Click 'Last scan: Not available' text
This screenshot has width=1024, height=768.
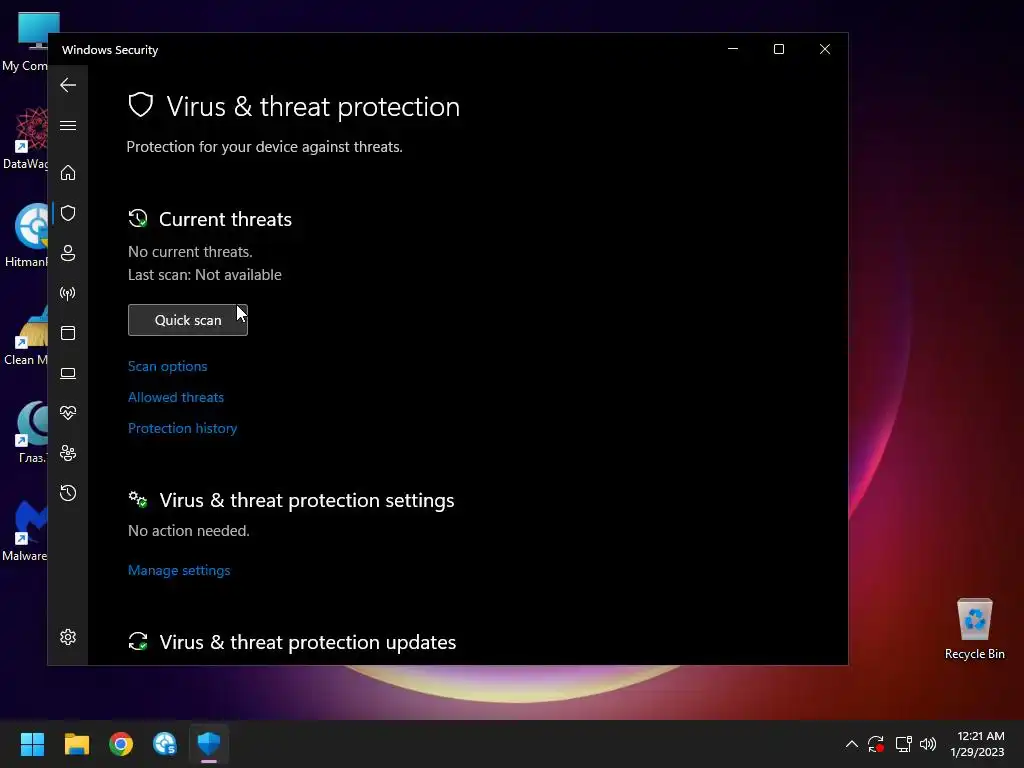coord(204,275)
